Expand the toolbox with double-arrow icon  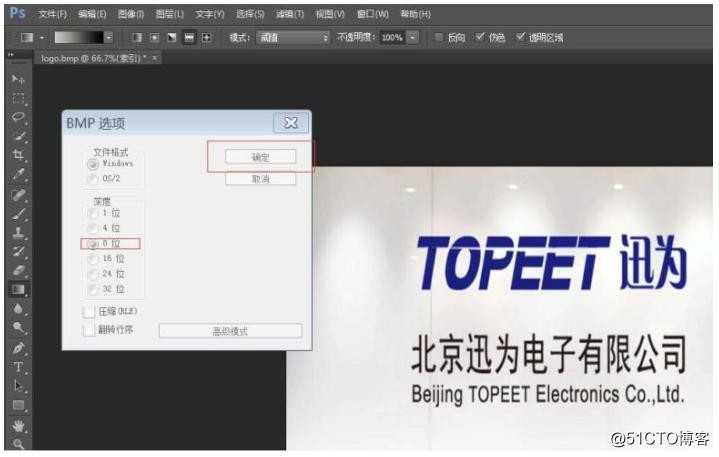(x=11, y=55)
